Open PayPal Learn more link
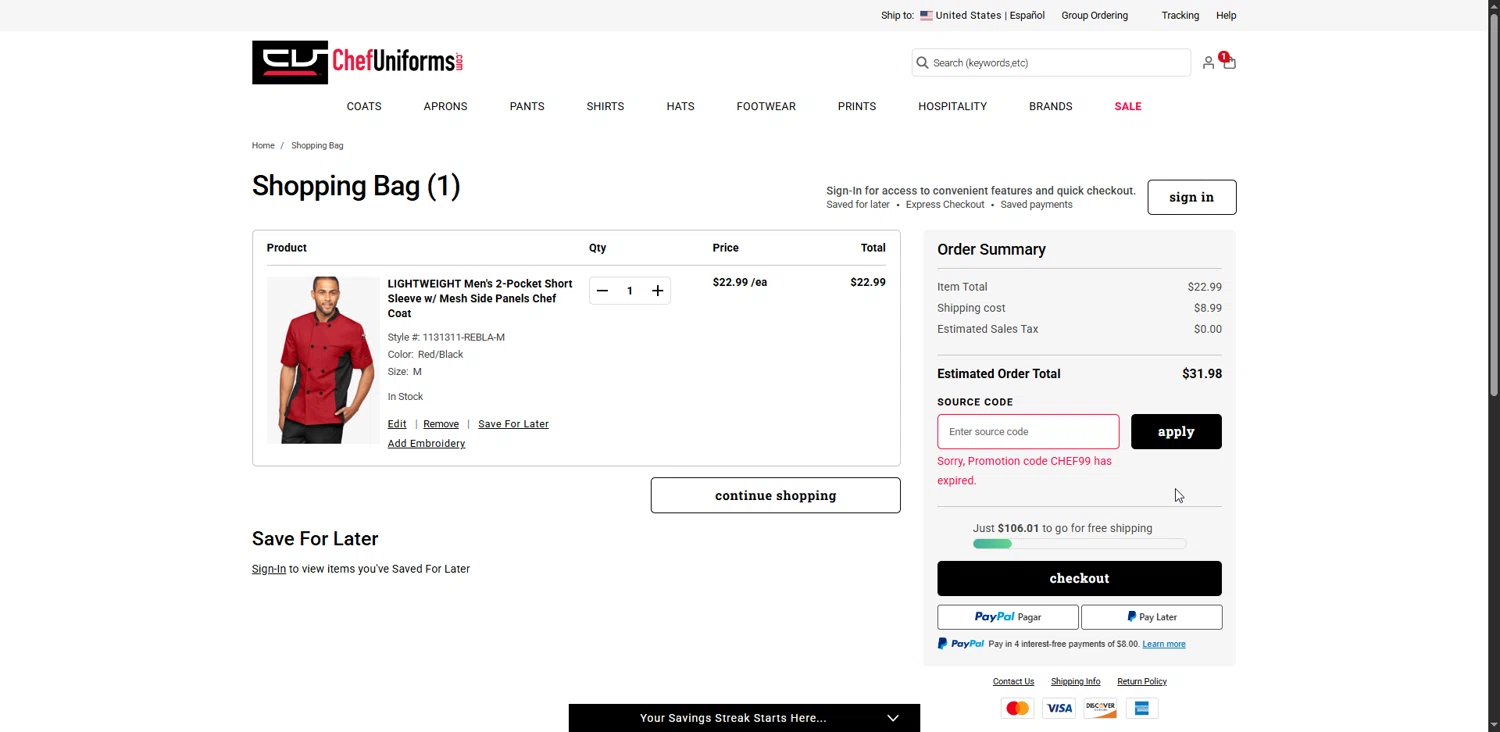This screenshot has height=732, width=1500. (x=1164, y=644)
